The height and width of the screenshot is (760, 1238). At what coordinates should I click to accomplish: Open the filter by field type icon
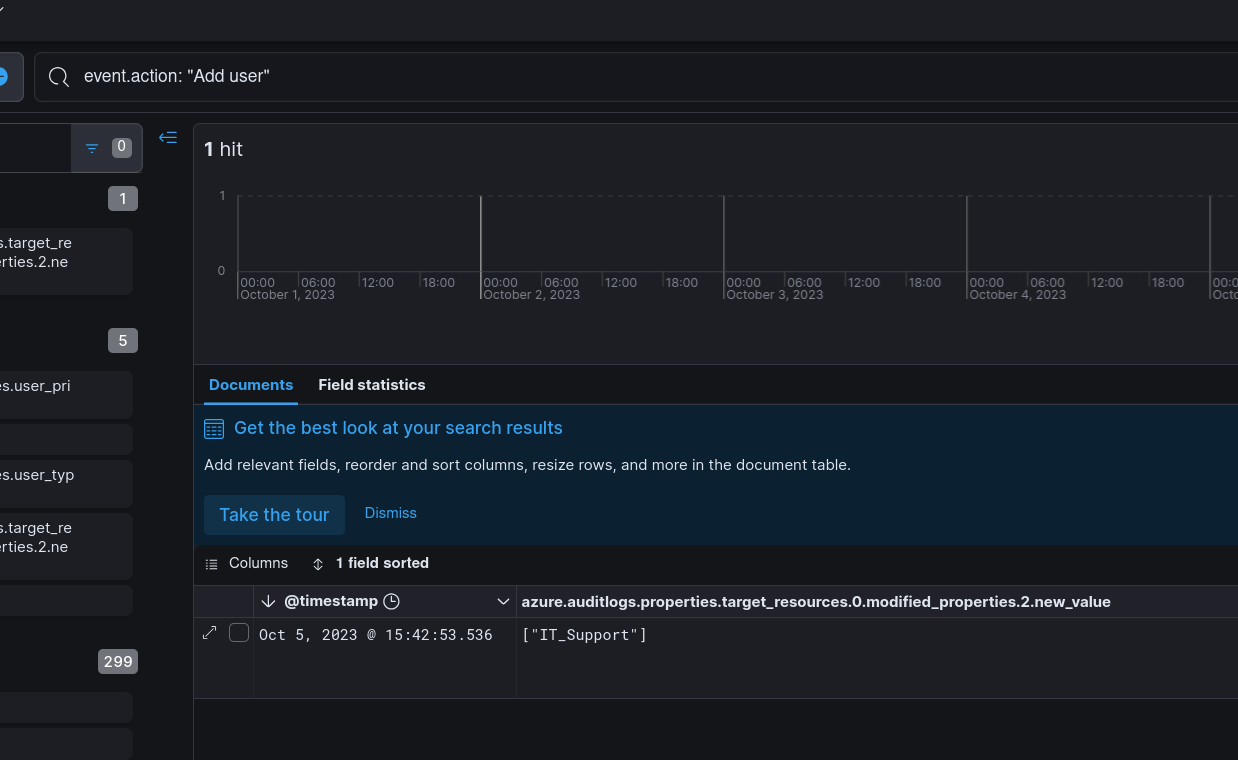click(92, 148)
